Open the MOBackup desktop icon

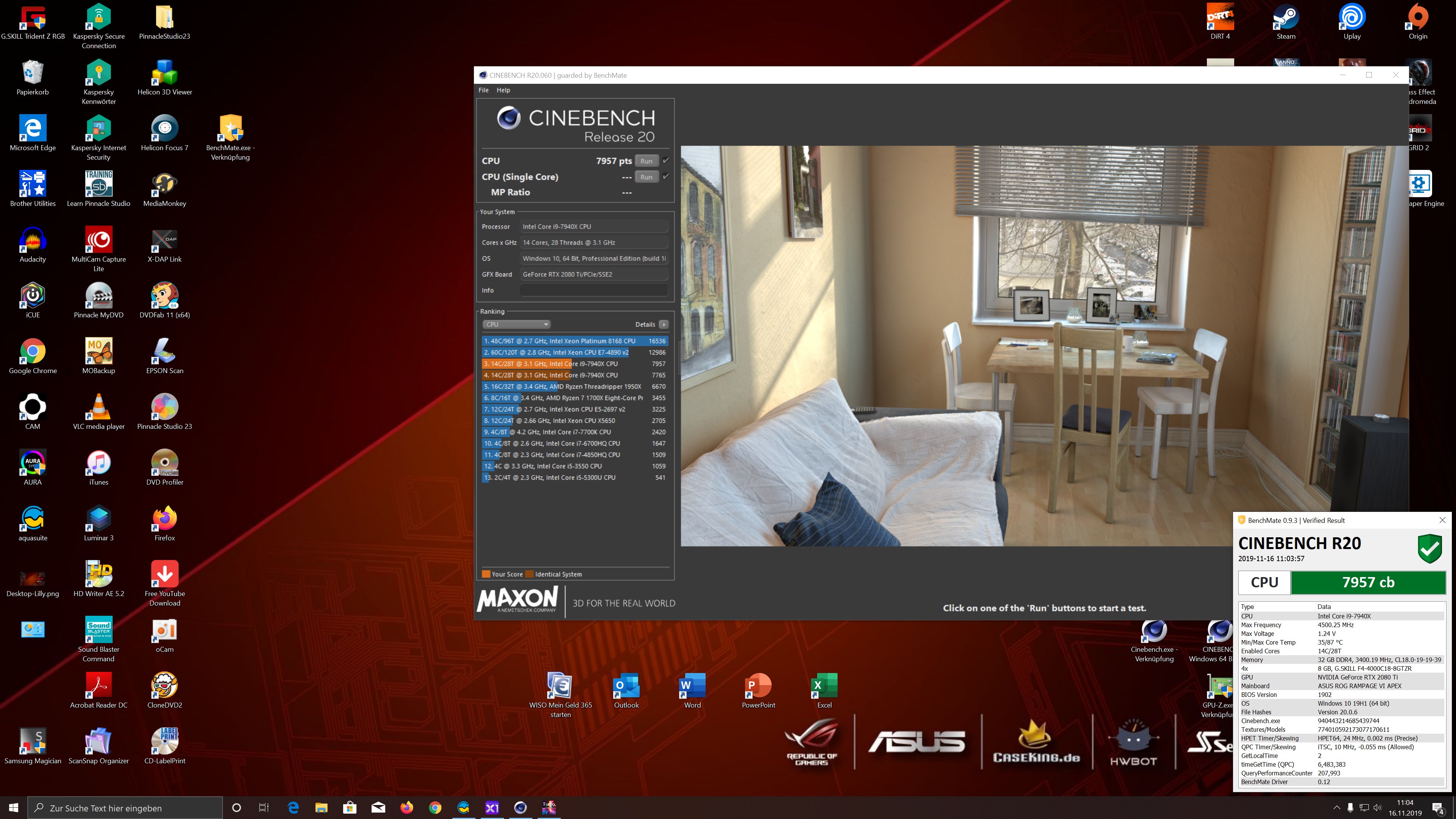(99, 357)
